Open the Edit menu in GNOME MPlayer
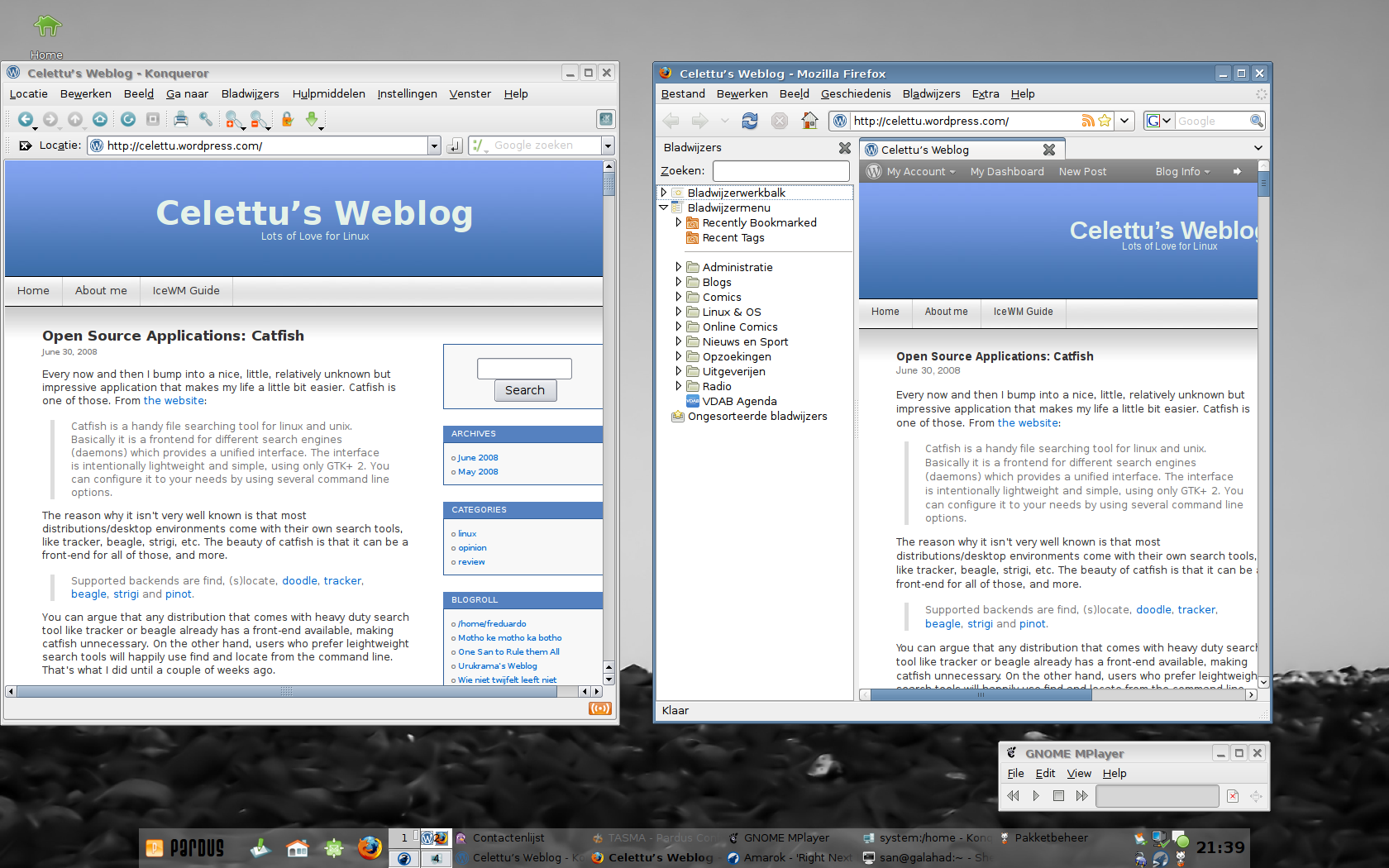 click(1045, 773)
